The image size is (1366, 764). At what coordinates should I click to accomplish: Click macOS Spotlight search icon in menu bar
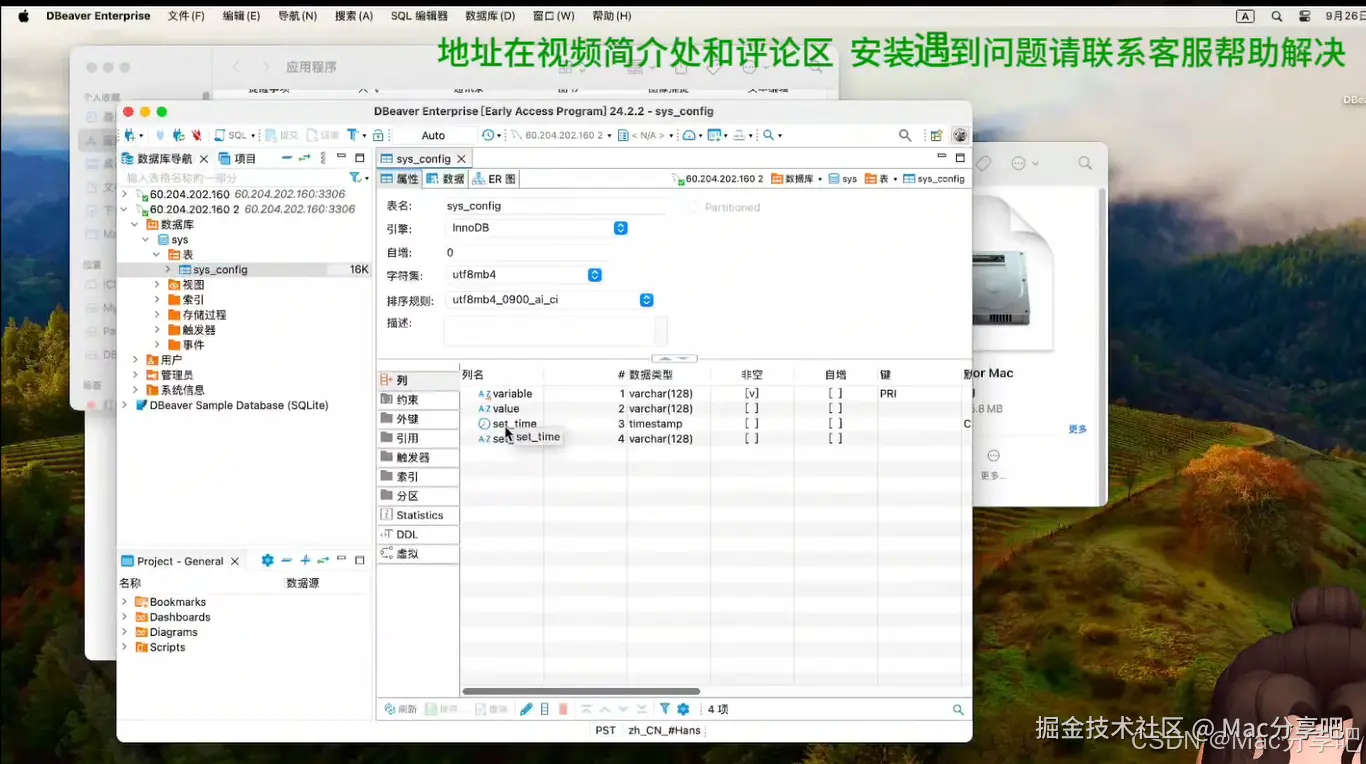pos(1276,16)
